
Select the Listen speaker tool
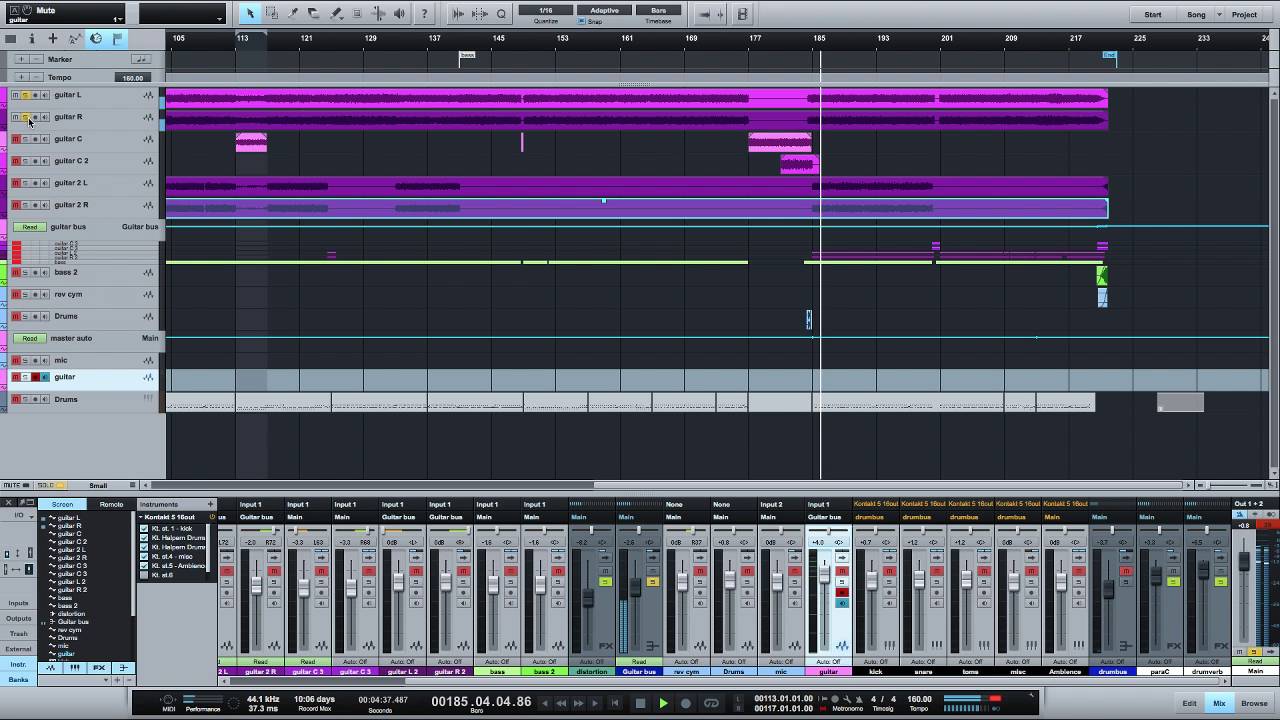(400, 13)
